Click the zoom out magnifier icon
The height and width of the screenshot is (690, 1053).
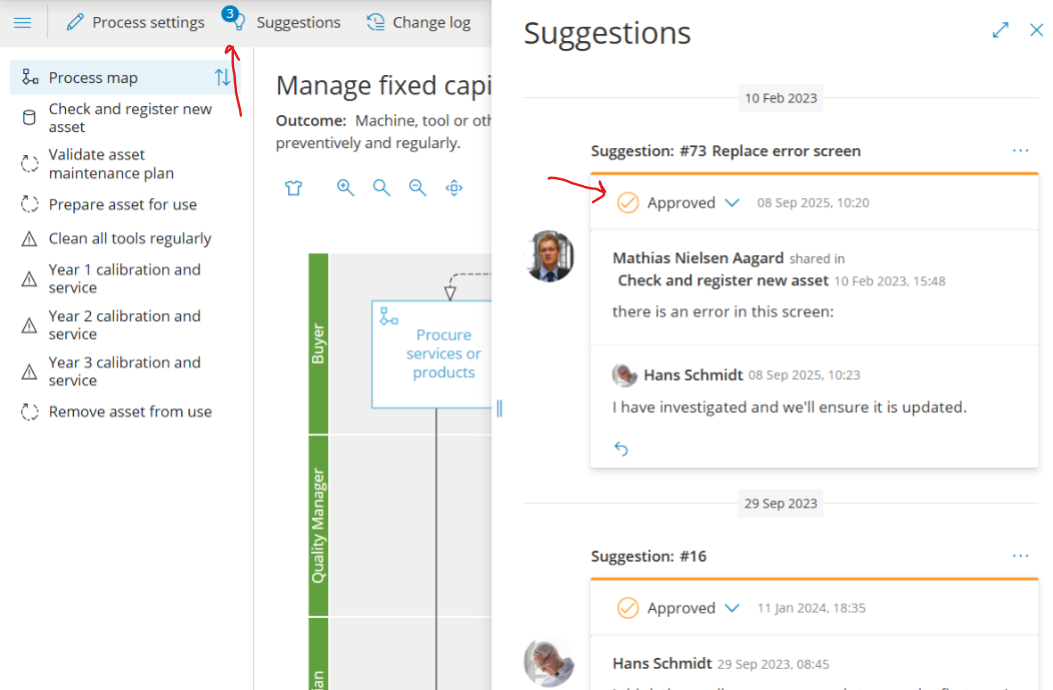[x=418, y=188]
